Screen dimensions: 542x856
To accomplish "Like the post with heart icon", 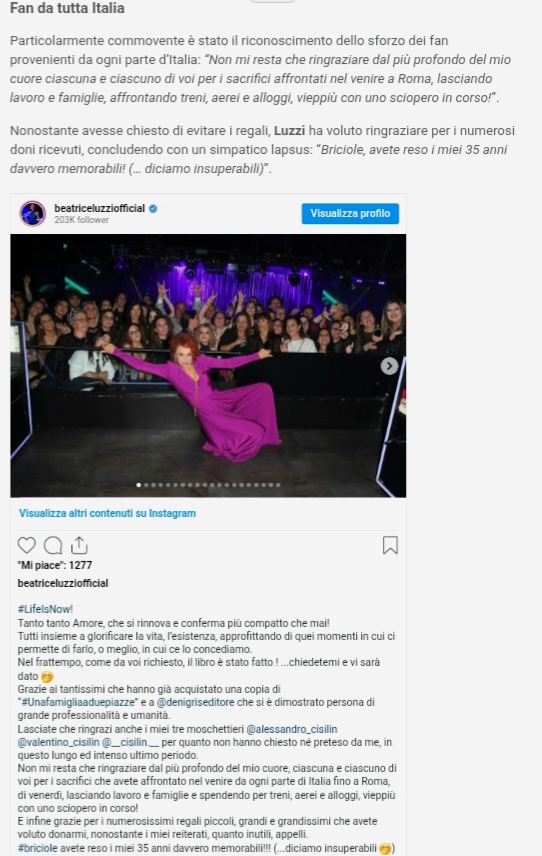I will pyautogui.click(x=27, y=545).
